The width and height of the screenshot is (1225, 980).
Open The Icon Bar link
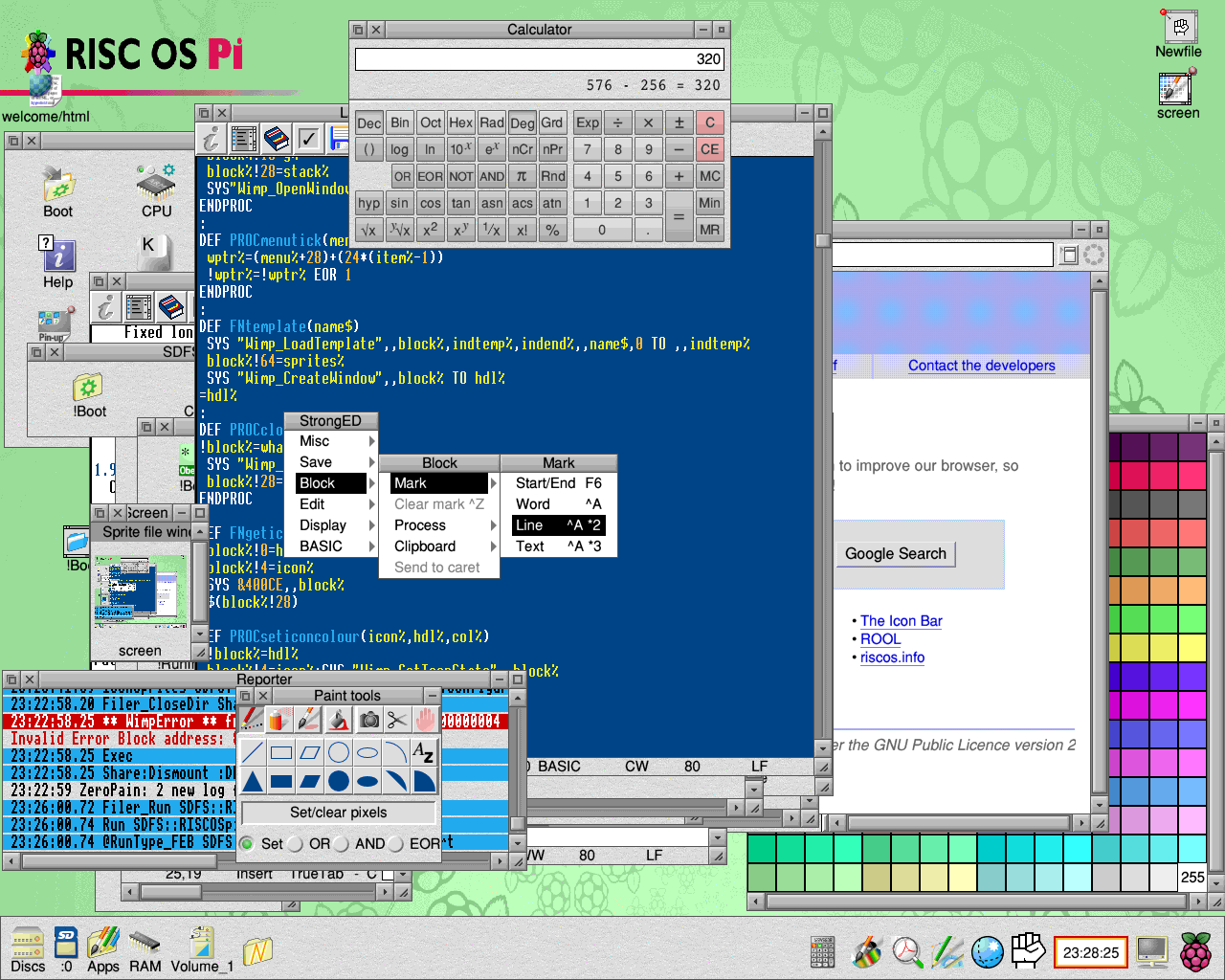[x=901, y=621]
